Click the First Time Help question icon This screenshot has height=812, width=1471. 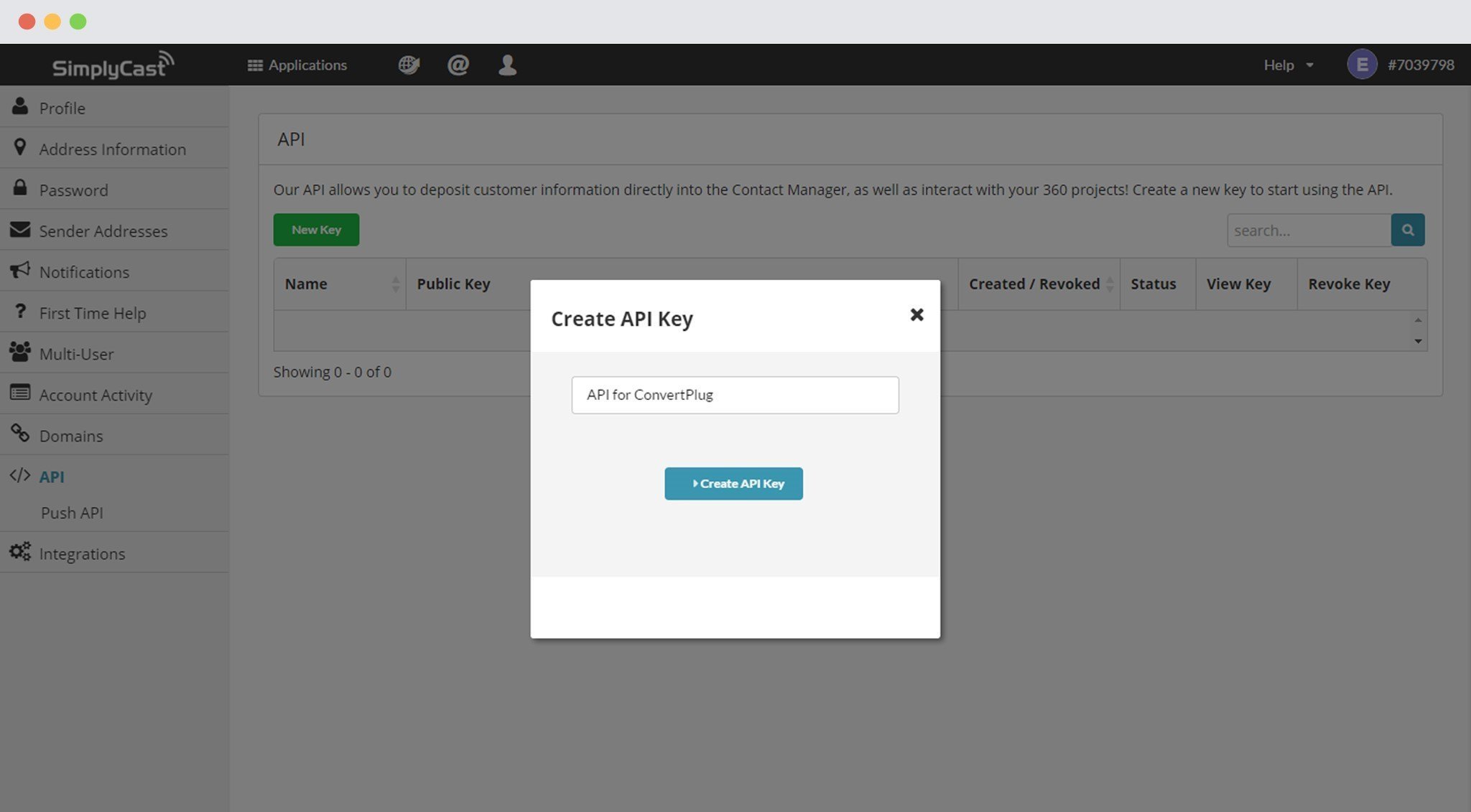pos(20,311)
